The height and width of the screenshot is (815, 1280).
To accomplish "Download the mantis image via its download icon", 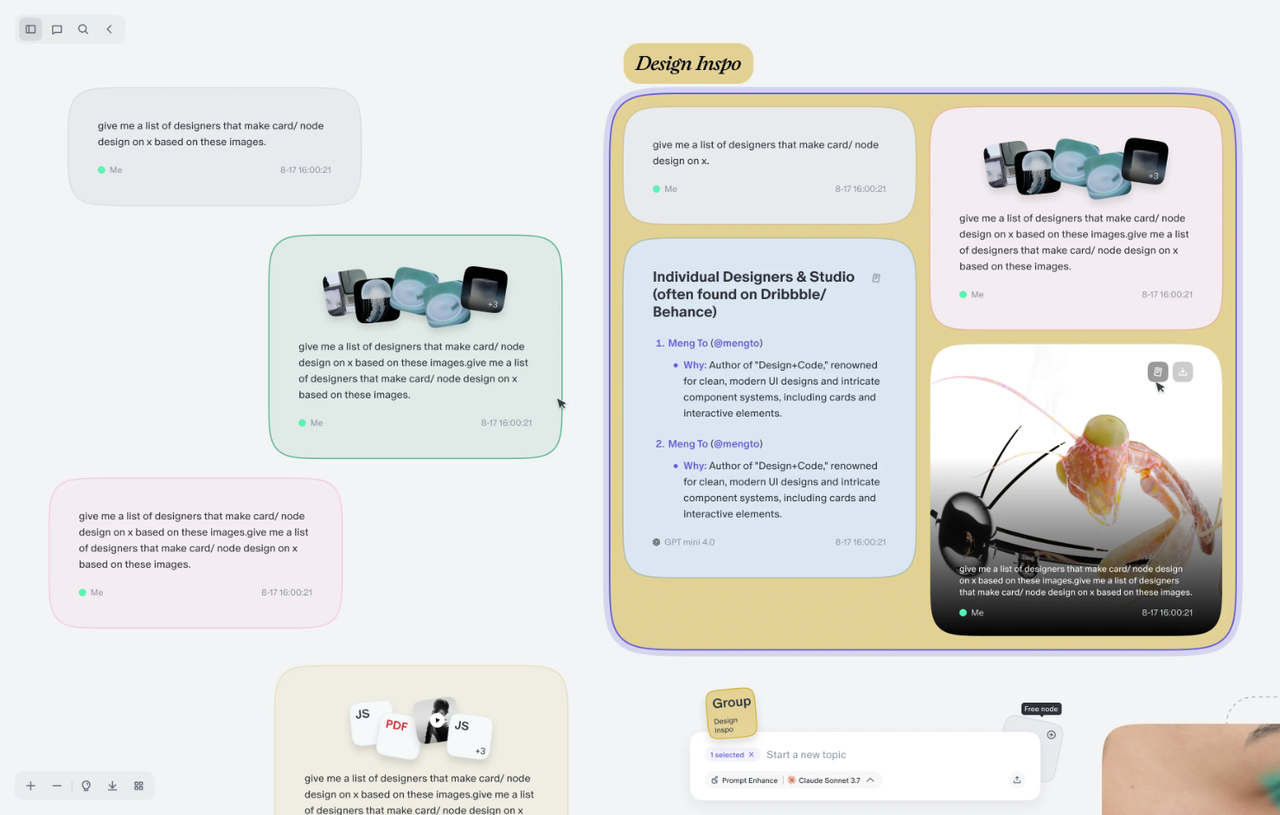I will (1182, 371).
